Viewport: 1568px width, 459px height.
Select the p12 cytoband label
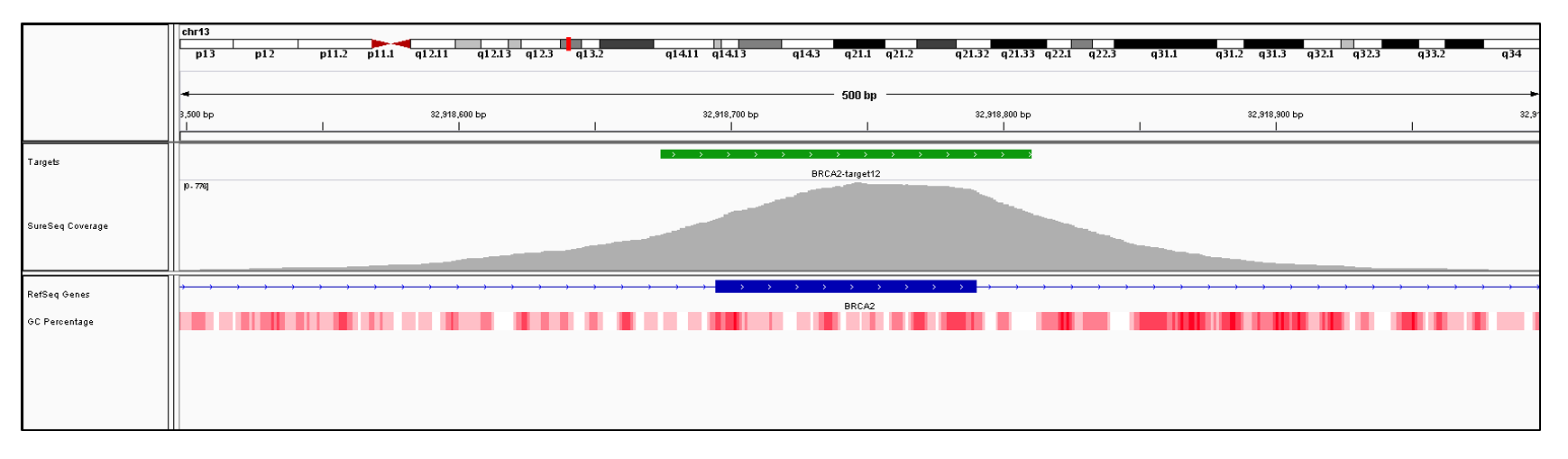pyautogui.click(x=264, y=54)
